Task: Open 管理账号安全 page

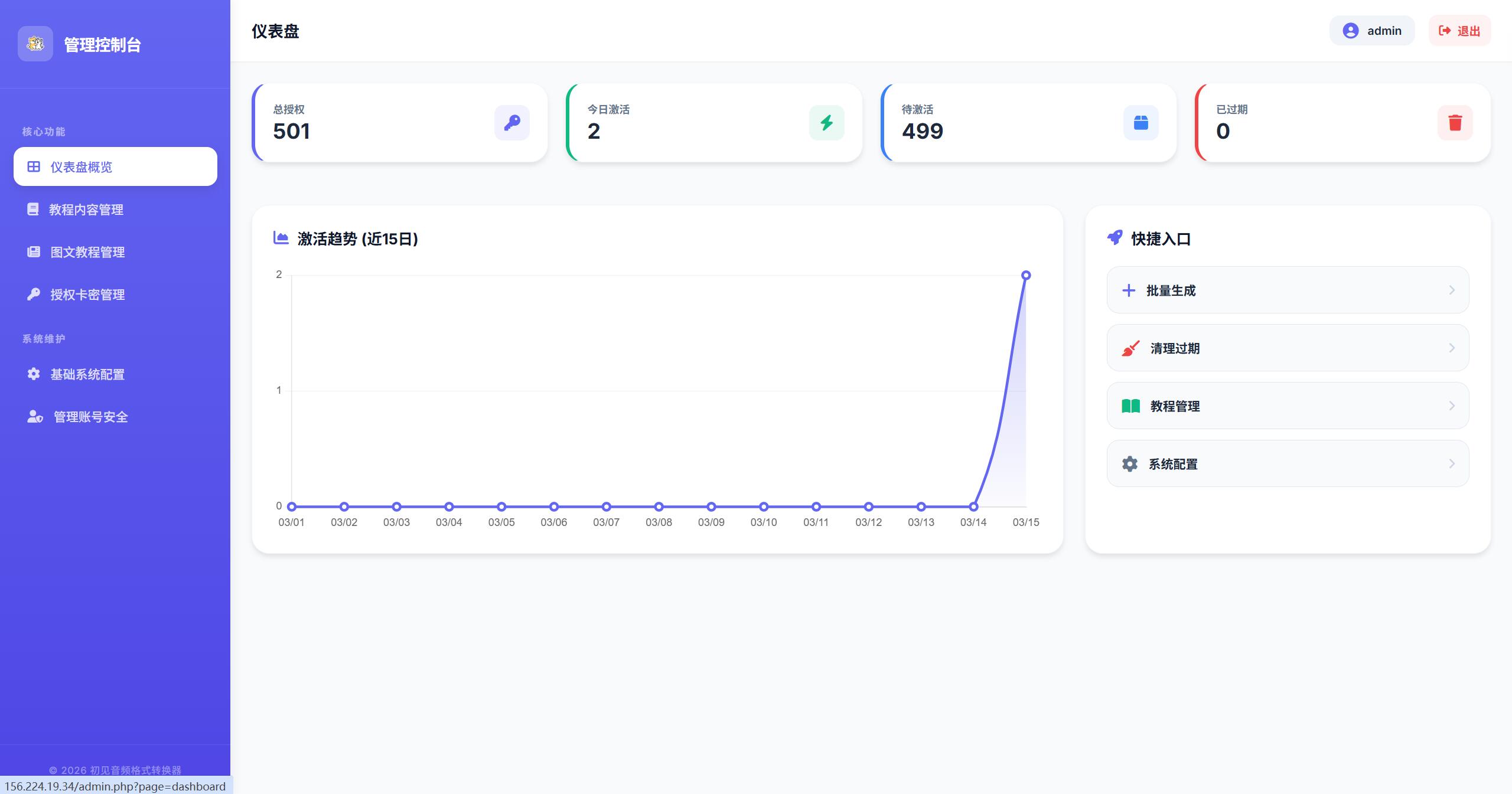Action: coord(90,417)
